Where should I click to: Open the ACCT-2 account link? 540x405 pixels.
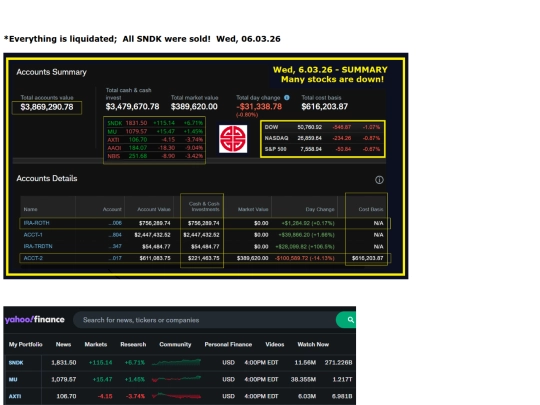coord(33,258)
